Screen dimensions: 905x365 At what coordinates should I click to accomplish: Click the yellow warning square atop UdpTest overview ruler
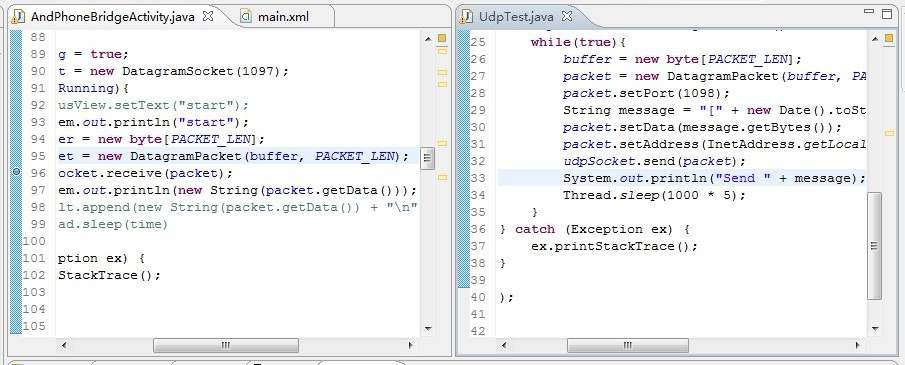click(889, 38)
